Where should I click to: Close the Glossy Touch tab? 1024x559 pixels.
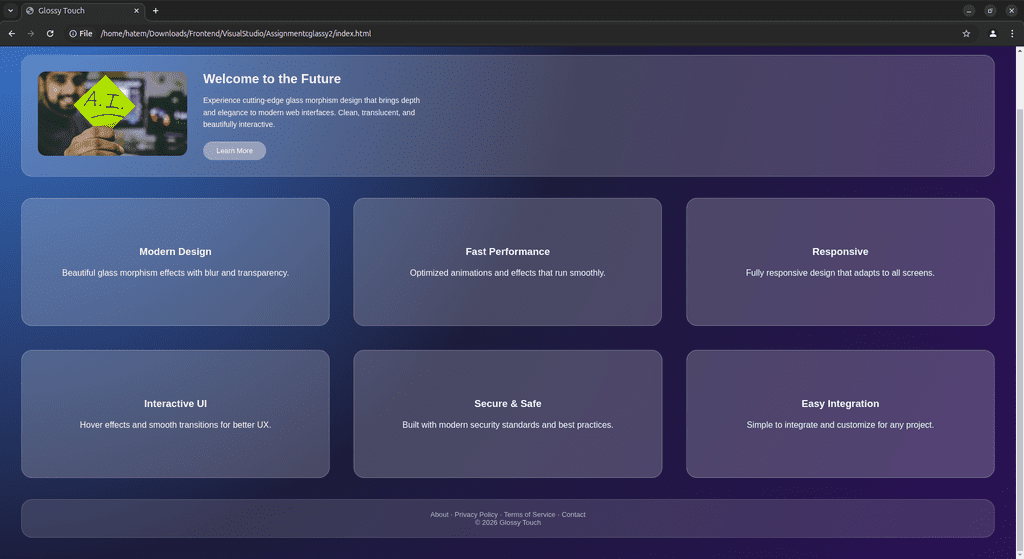(136, 10)
